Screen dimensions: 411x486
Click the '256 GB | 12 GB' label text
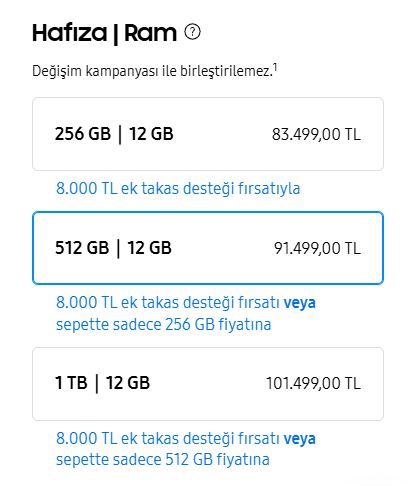(114, 134)
